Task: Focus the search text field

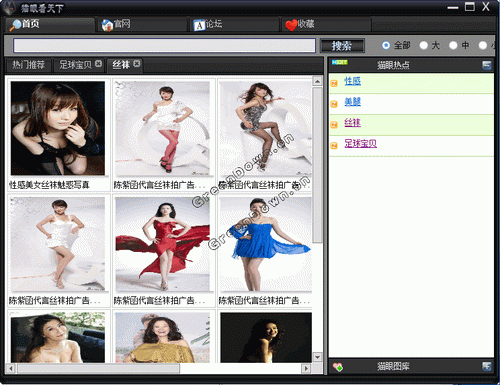Action: 164,45
